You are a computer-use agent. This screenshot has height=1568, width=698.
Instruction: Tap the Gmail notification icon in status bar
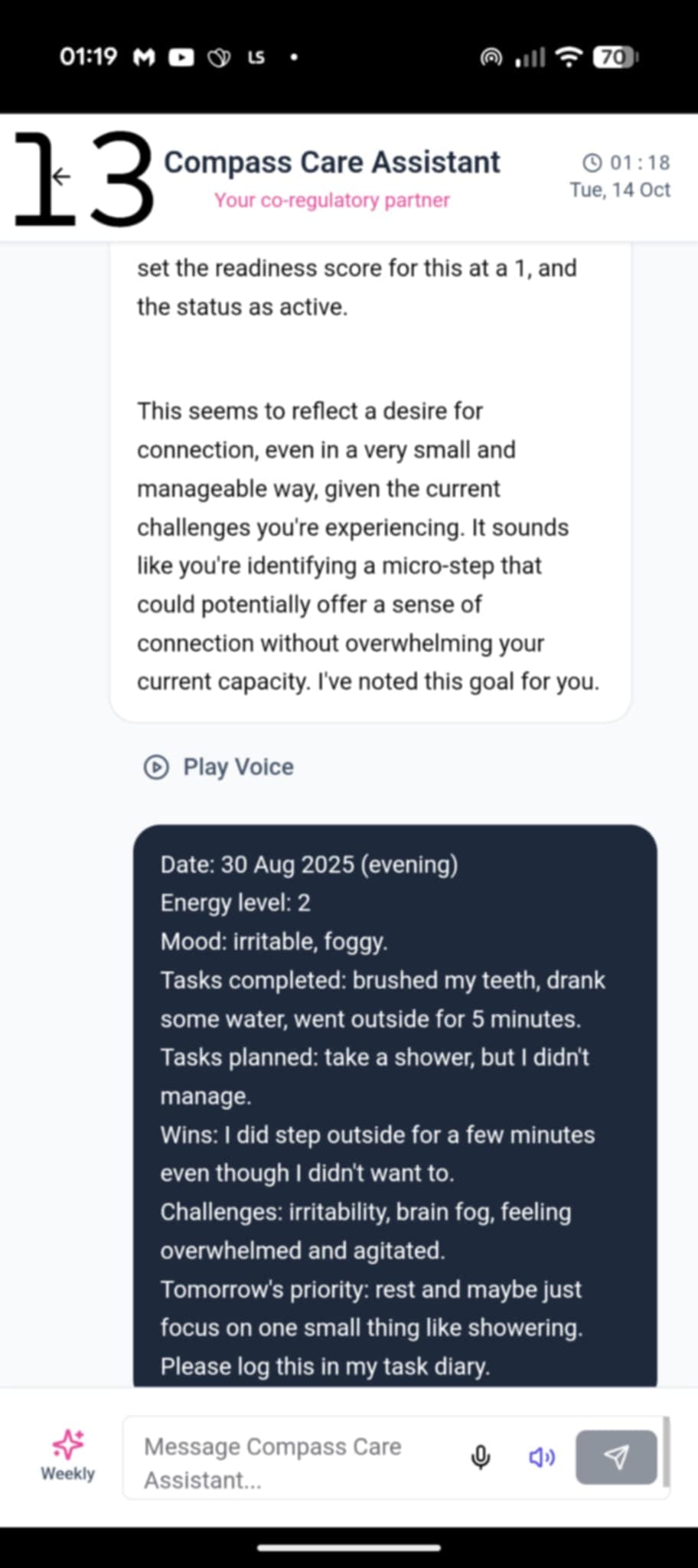(144, 57)
